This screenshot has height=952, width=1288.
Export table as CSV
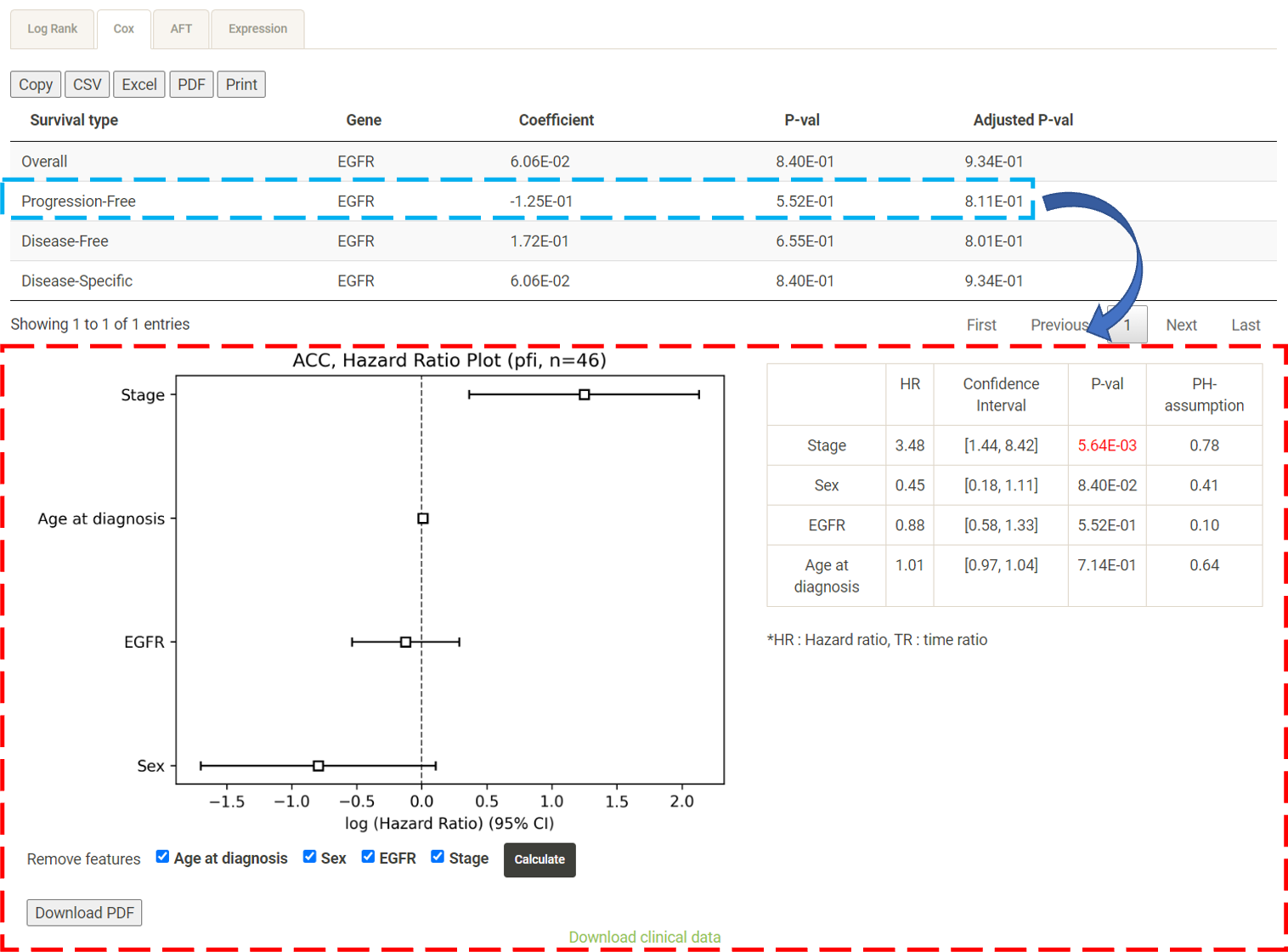(87, 84)
